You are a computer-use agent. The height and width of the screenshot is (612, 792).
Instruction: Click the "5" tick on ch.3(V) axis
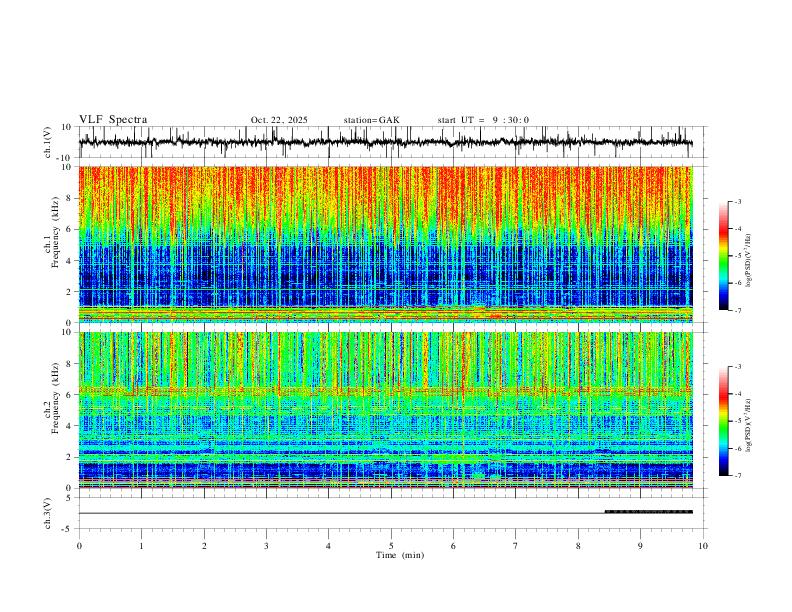tap(70, 497)
